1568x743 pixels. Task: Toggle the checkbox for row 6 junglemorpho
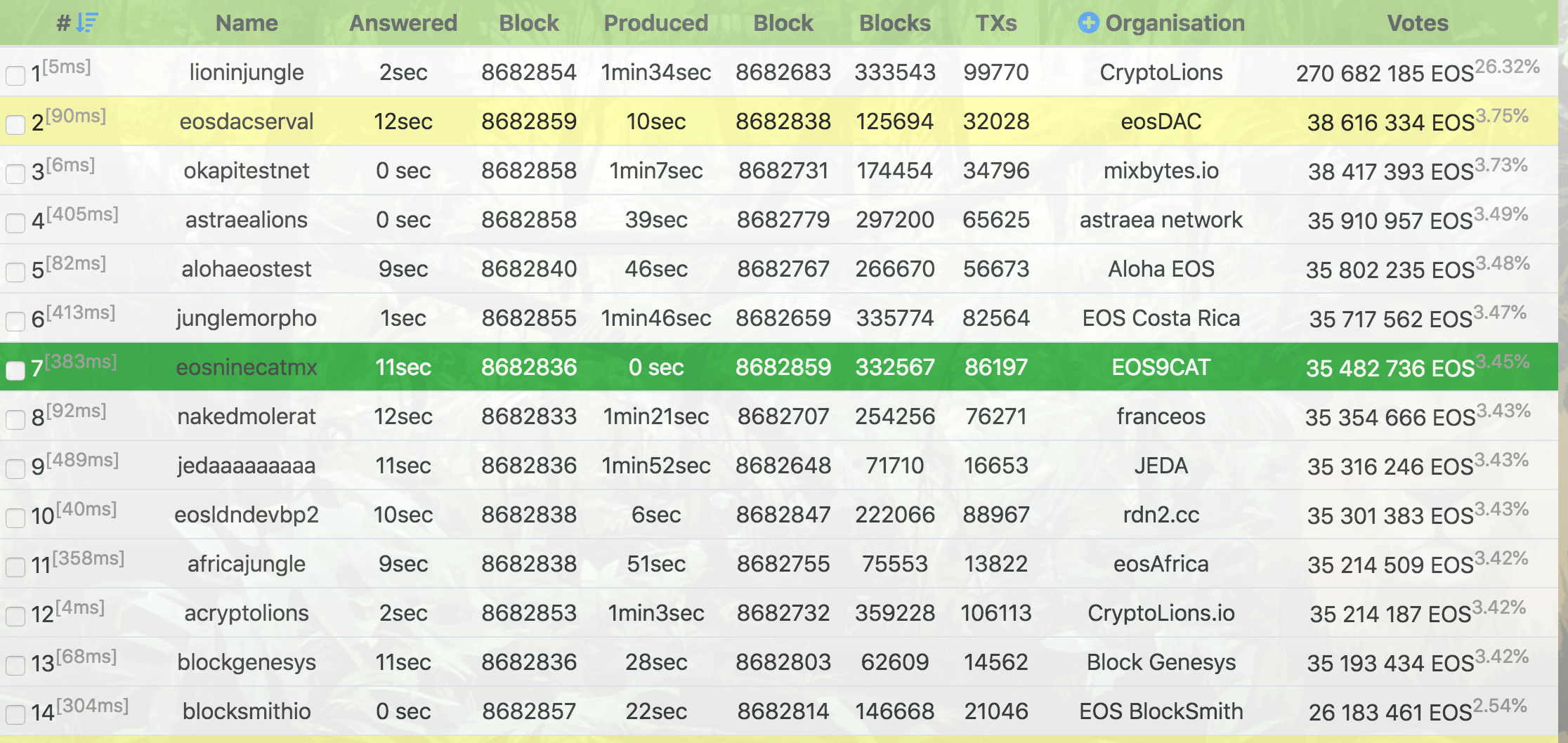coord(15,321)
